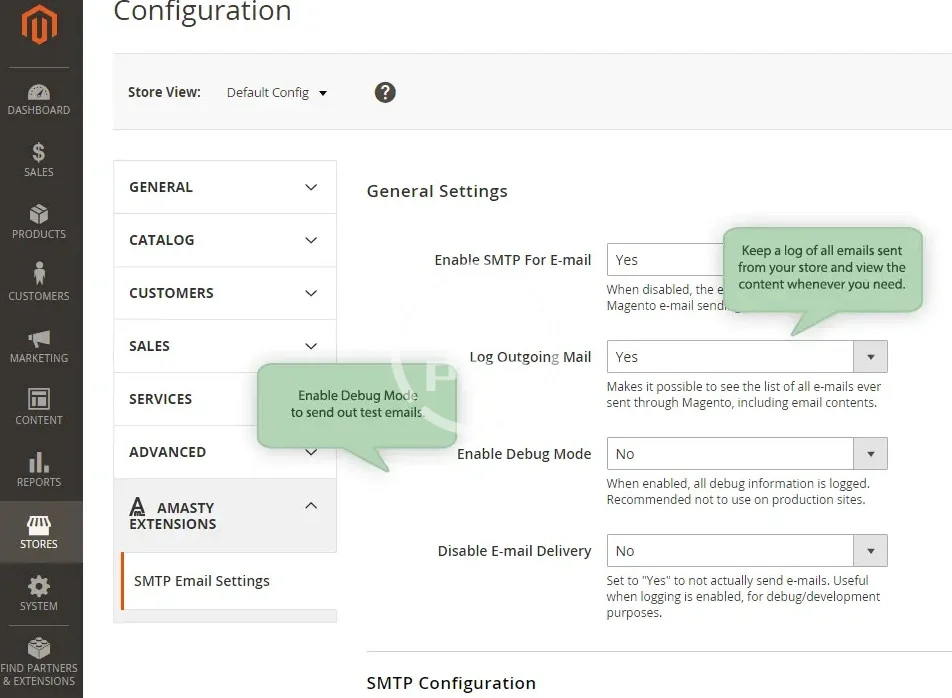The image size is (952, 698).
Task: Open the Store View Default Config dropdown
Action: pyautogui.click(x=277, y=93)
